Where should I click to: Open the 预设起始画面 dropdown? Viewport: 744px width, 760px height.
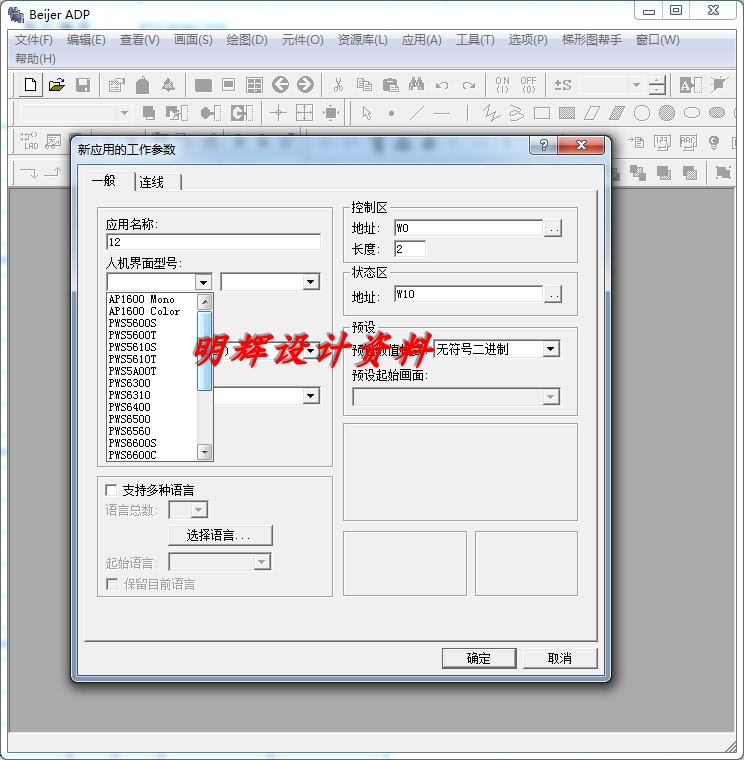[x=550, y=397]
